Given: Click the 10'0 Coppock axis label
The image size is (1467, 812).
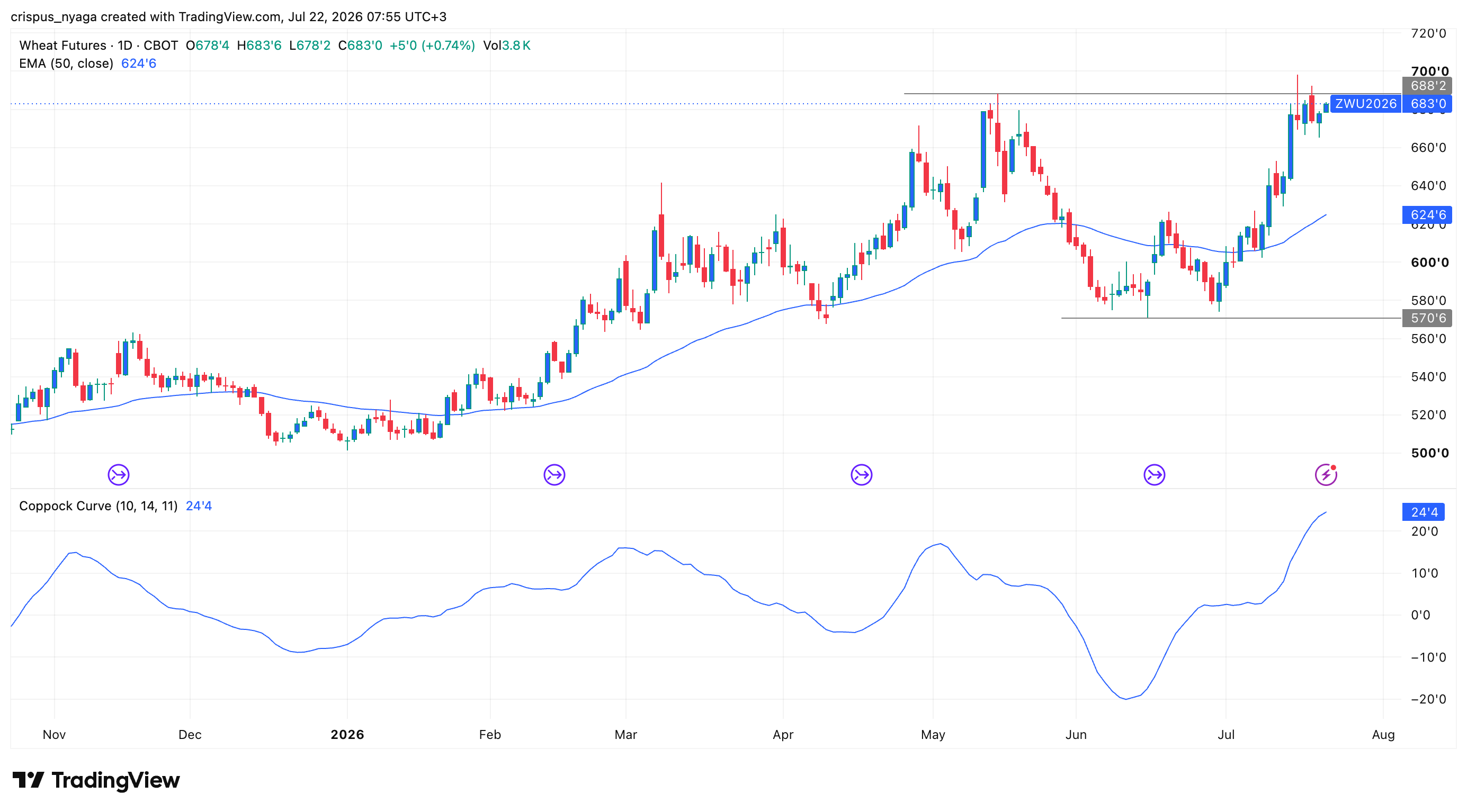Looking at the screenshot, I should pyautogui.click(x=1424, y=573).
